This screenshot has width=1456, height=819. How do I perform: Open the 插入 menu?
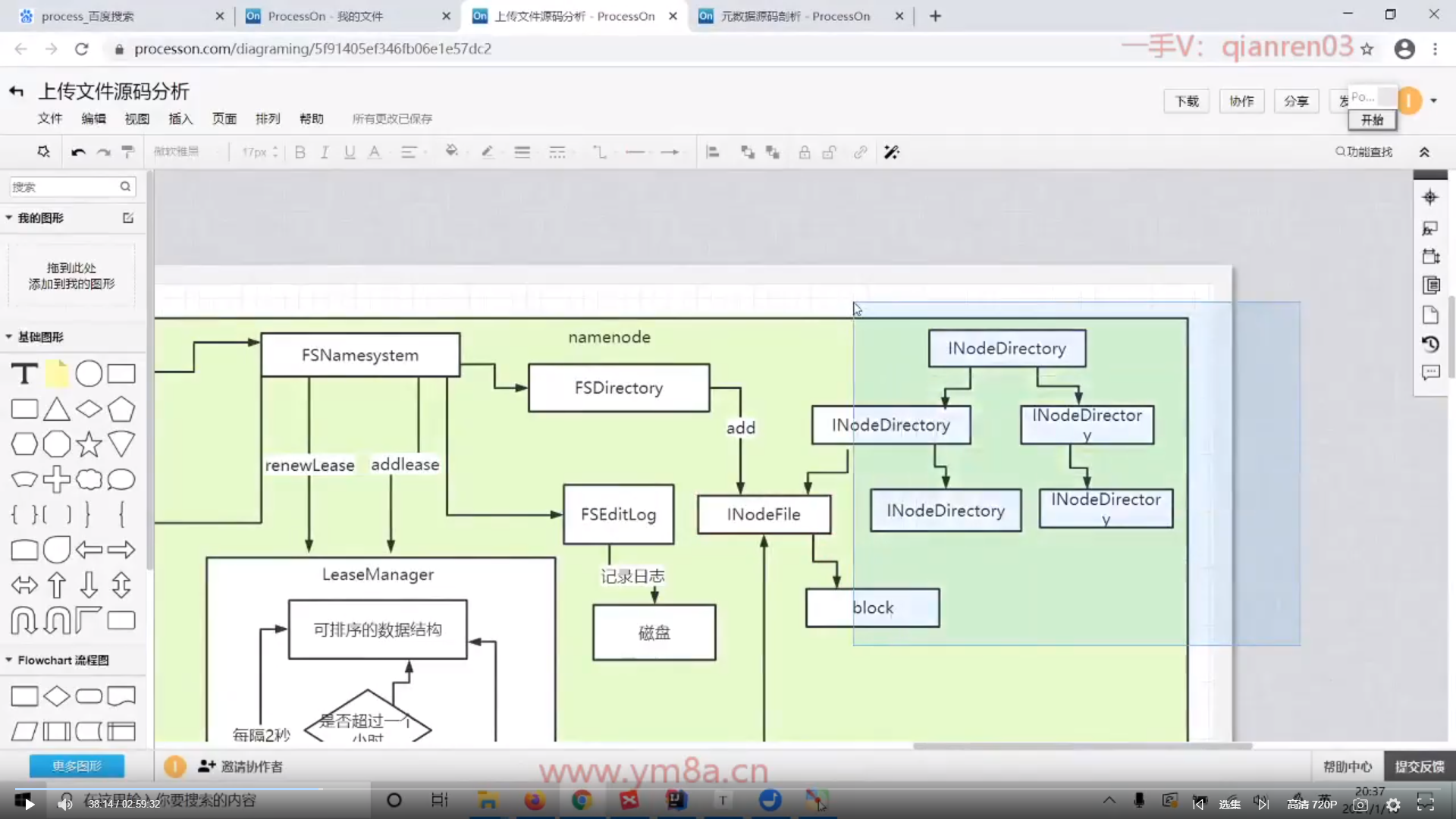coord(180,119)
